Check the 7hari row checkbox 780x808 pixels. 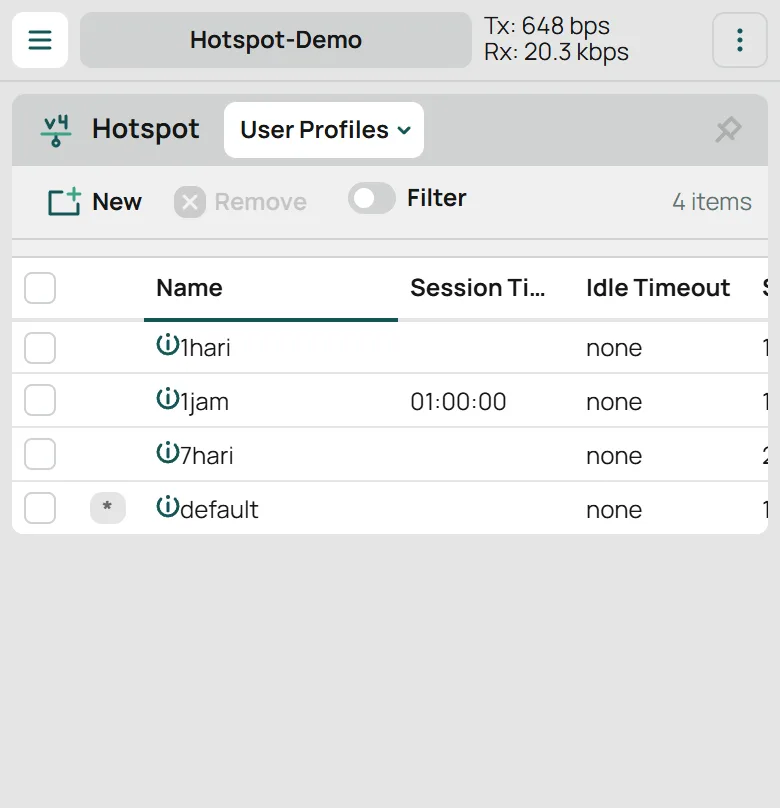pyautogui.click(x=40, y=454)
